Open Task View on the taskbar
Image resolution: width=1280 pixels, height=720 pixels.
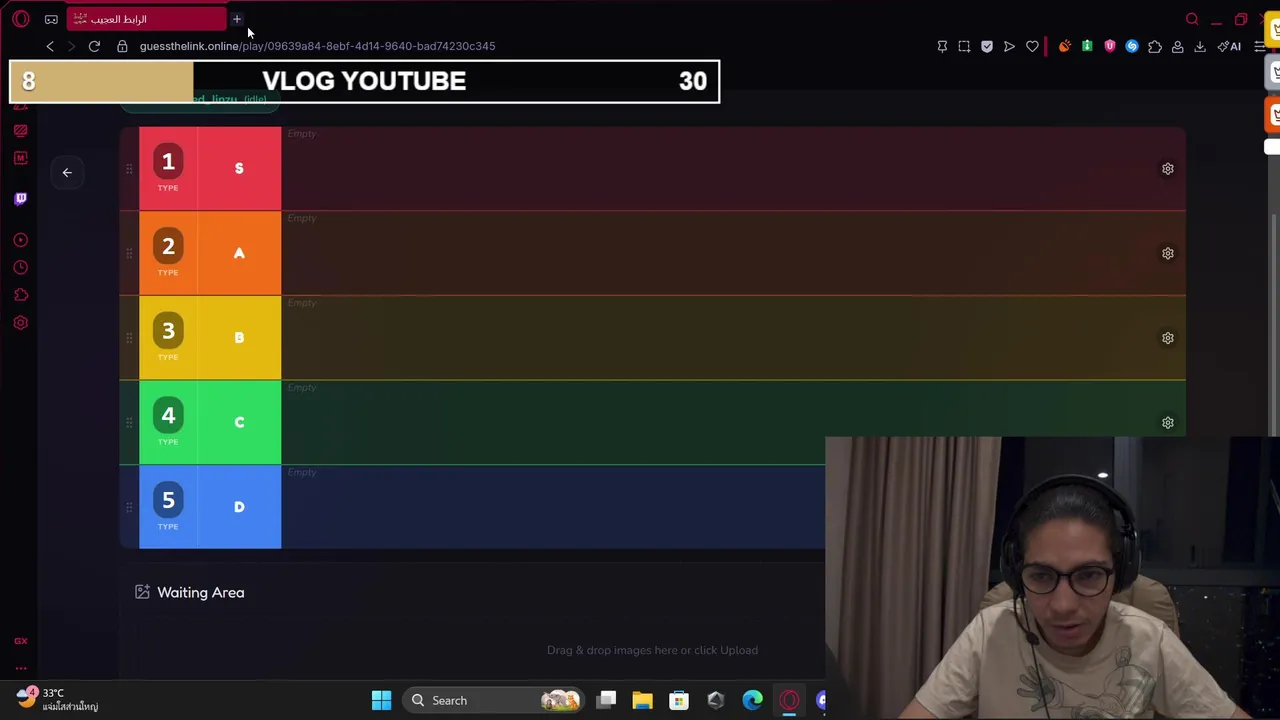607,700
